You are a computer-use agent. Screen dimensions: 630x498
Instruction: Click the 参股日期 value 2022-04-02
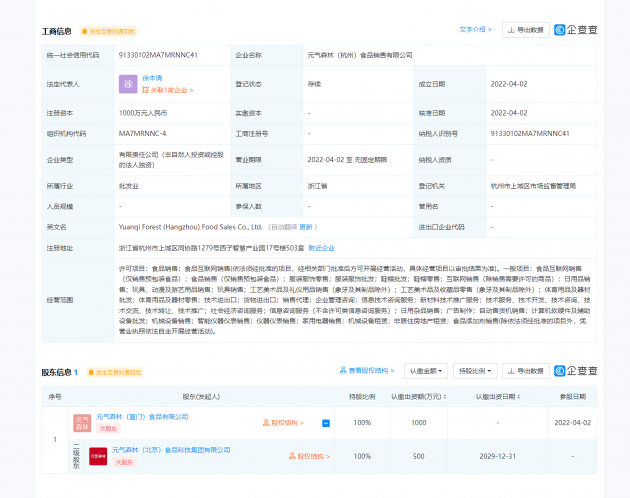[x=573, y=423]
